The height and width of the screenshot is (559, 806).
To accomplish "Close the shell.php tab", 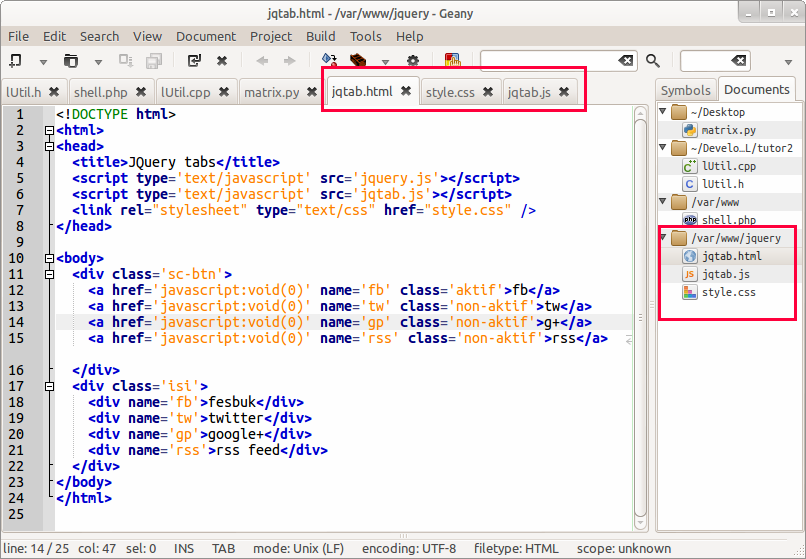I will [x=141, y=92].
